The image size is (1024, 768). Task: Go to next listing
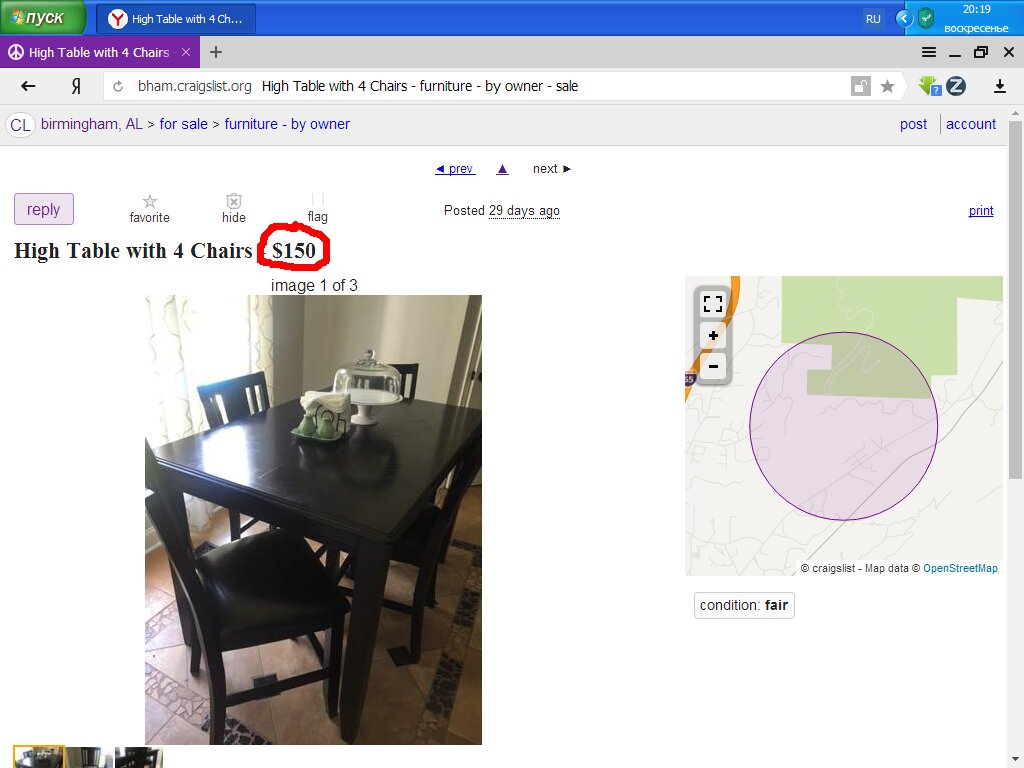[x=552, y=168]
